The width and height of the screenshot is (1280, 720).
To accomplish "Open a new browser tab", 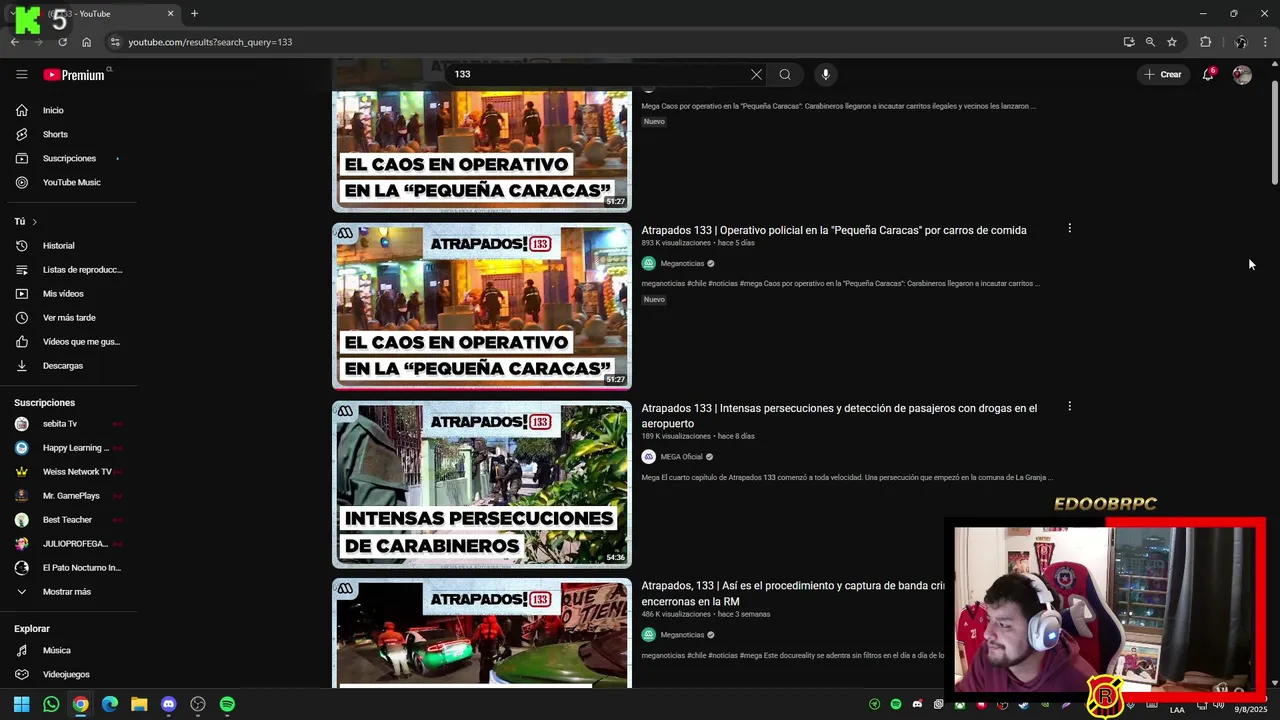I will point(194,13).
